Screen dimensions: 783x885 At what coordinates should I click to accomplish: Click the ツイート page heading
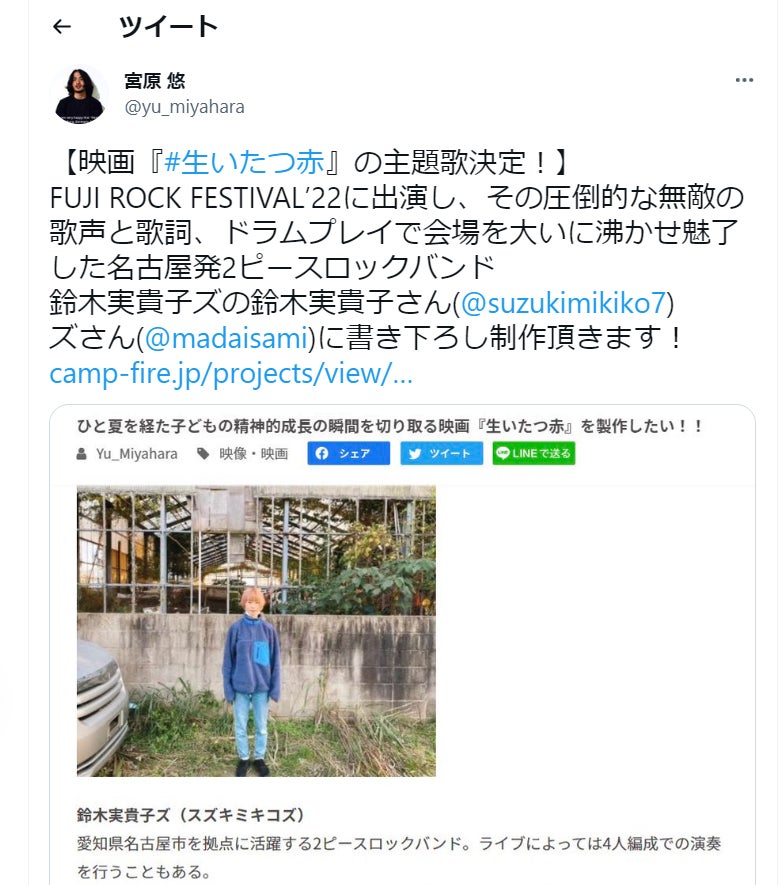(168, 27)
